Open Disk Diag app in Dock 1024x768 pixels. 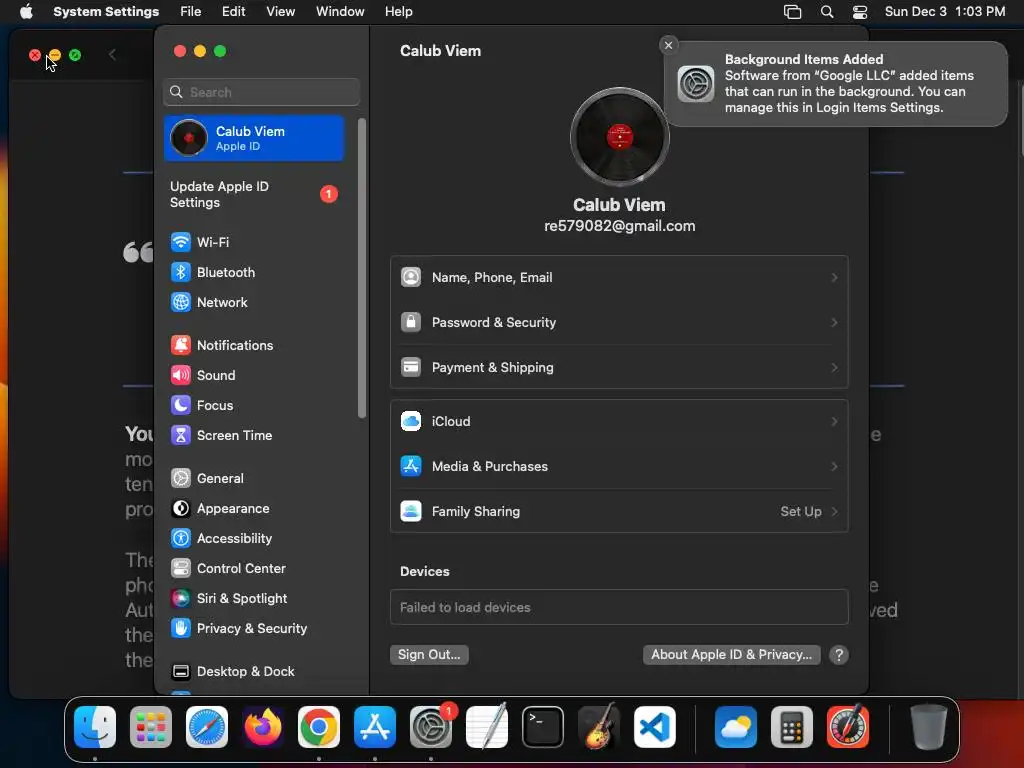(848, 727)
